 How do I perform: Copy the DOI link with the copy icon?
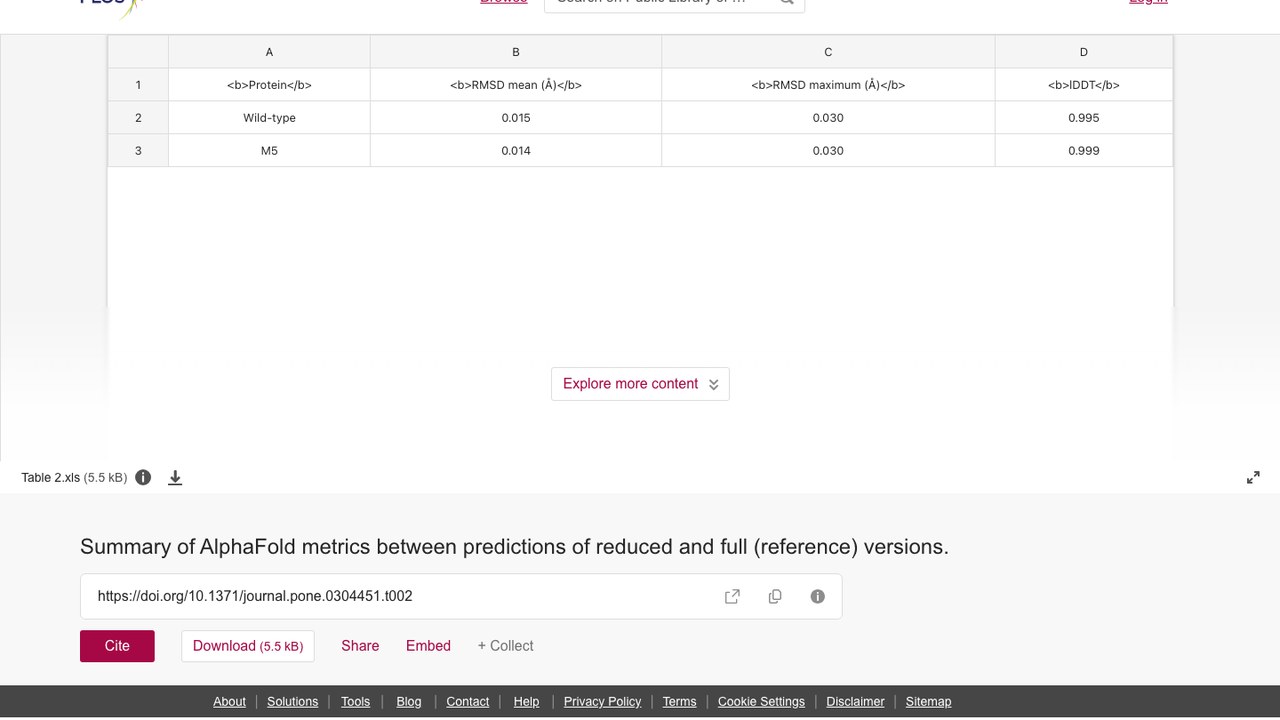[x=775, y=597]
